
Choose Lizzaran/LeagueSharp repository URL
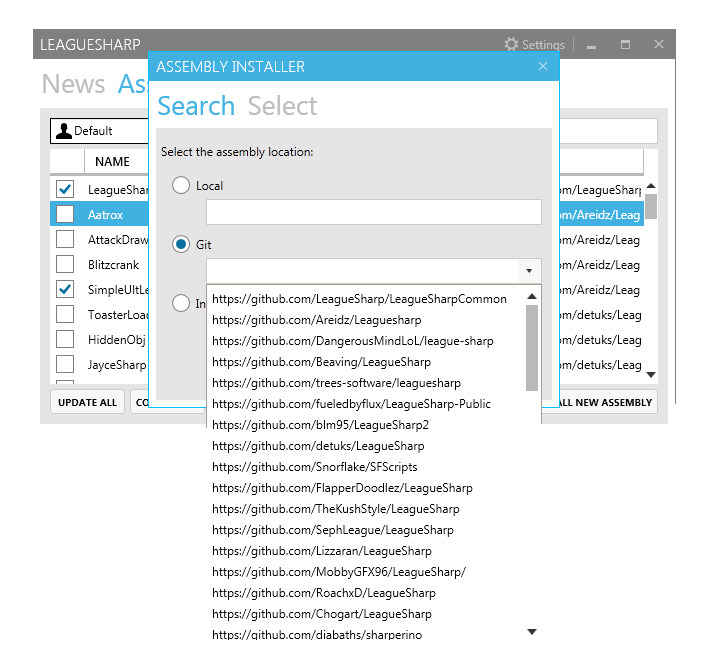[322, 551]
